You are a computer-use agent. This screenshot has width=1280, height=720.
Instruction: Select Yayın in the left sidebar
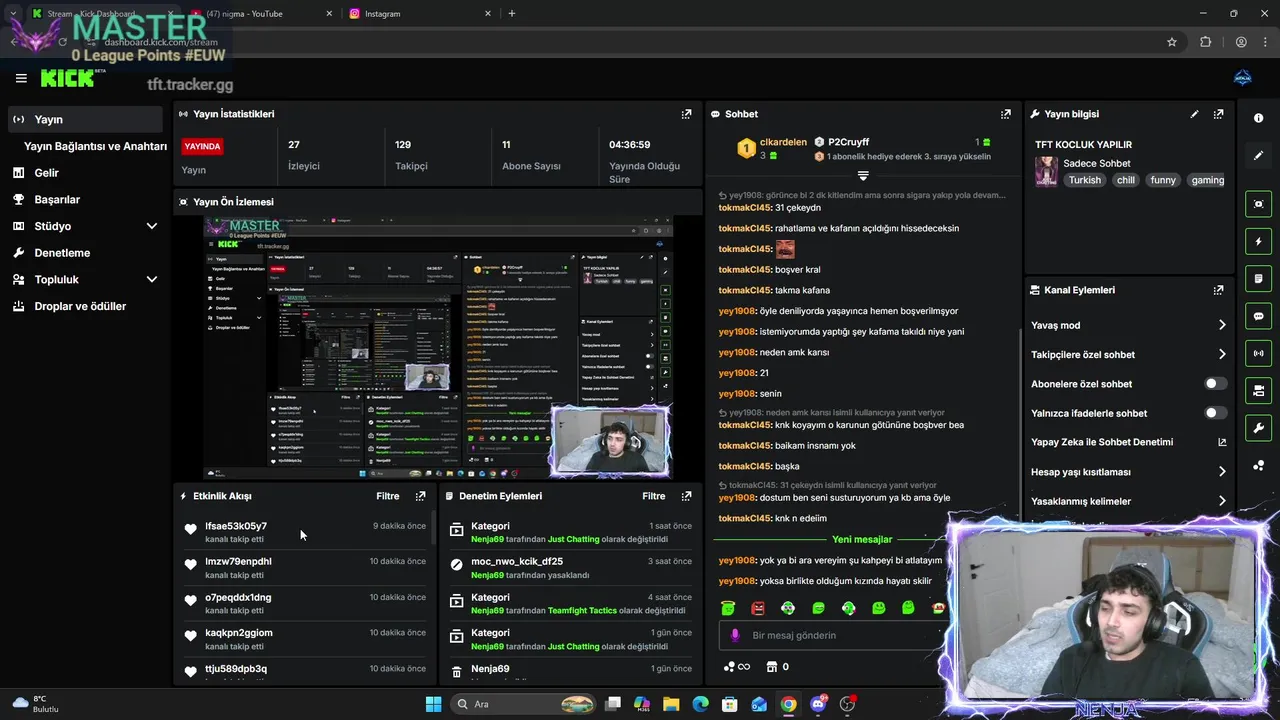(86, 119)
